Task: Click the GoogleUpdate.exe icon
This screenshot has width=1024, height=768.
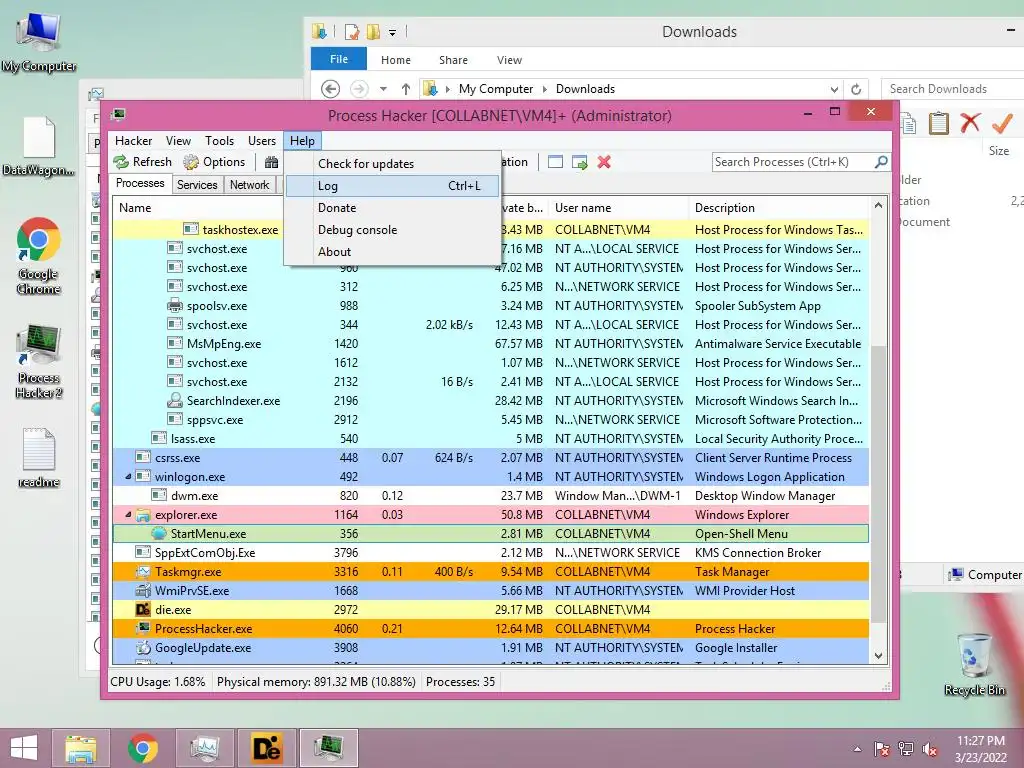Action: click(x=143, y=648)
